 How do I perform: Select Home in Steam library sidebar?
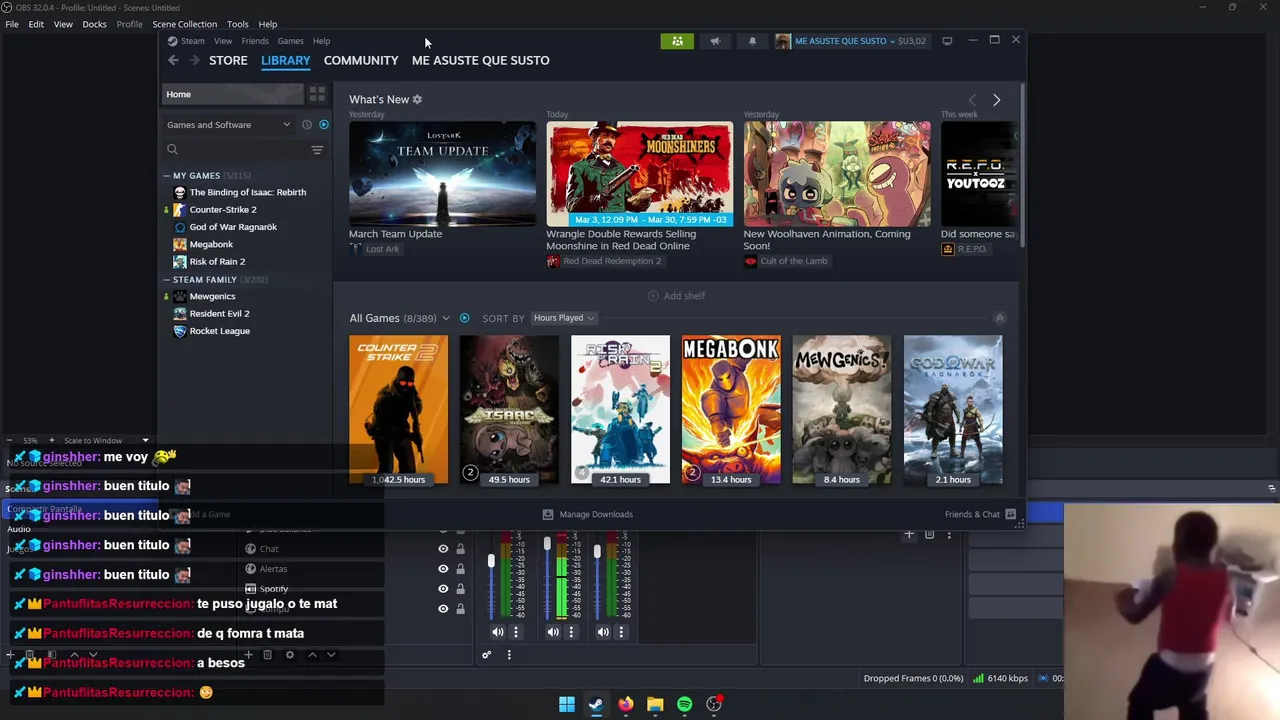pyautogui.click(x=232, y=94)
